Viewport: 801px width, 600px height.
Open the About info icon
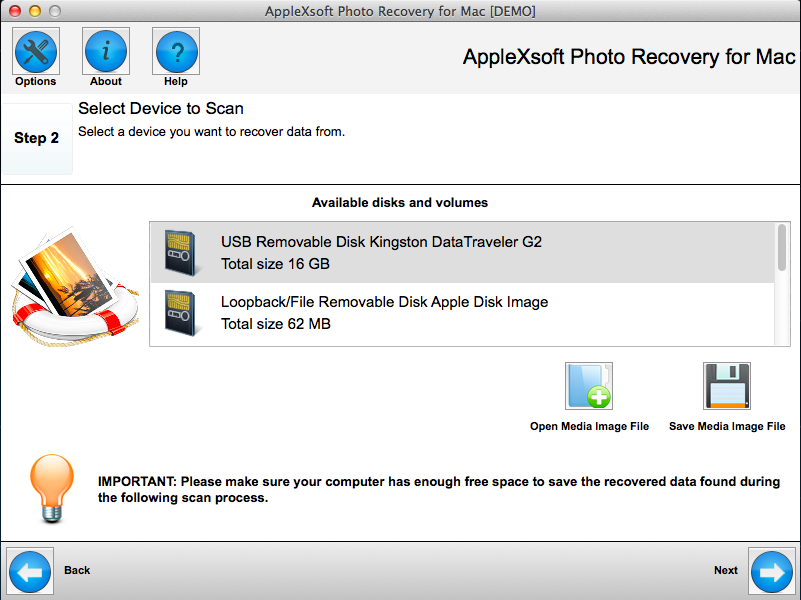pyautogui.click(x=106, y=51)
